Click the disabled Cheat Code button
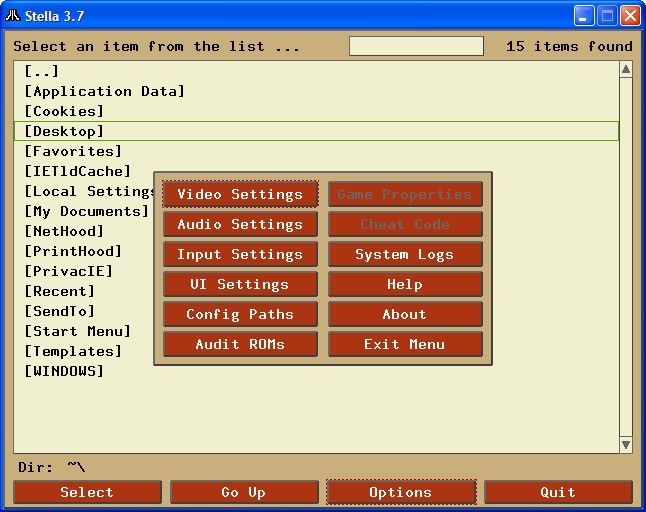The height and width of the screenshot is (512, 646). pyautogui.click(x=405, y=224)
